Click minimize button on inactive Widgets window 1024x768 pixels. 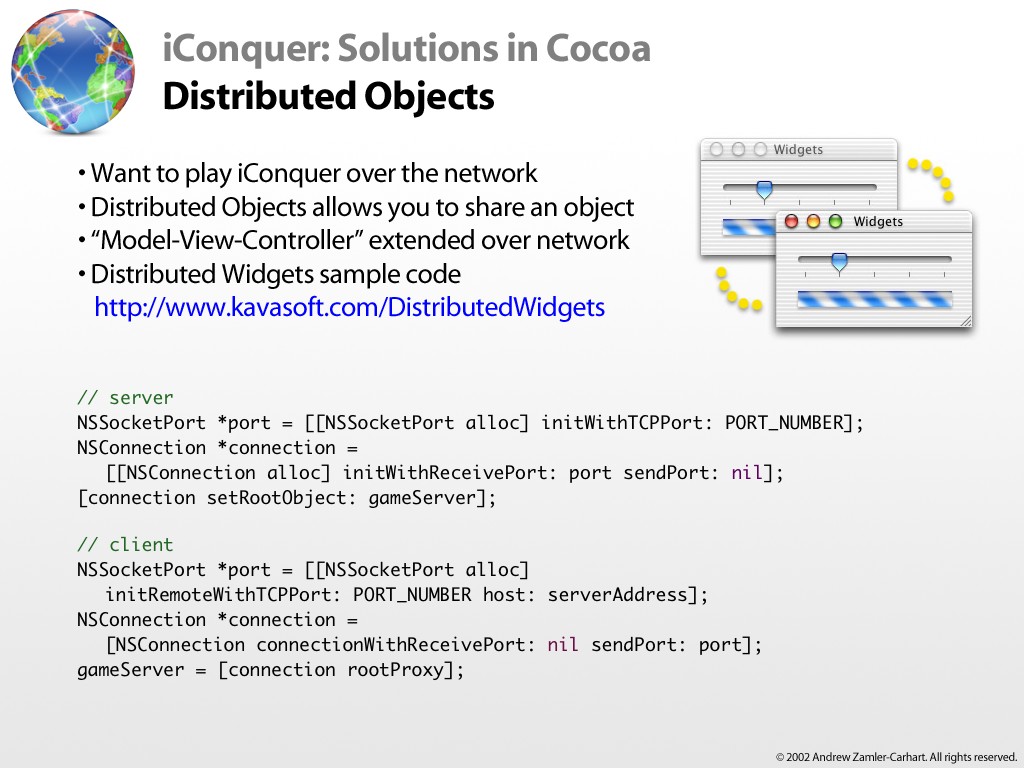coord(738,150)
